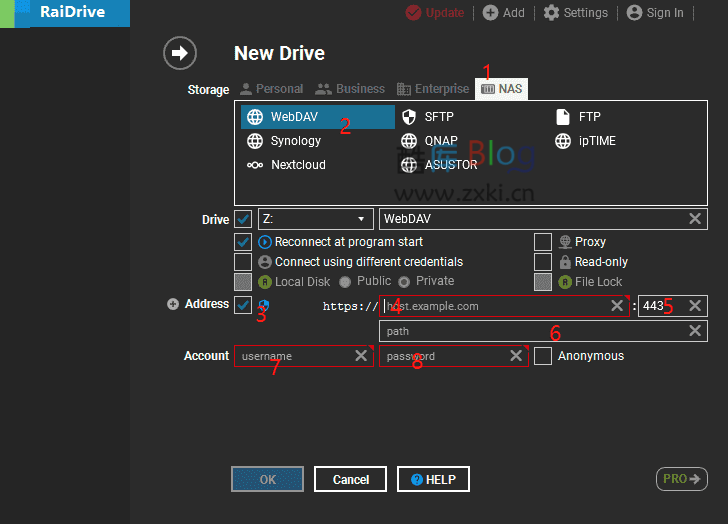728x524 pixels.
Task: Toggle the Drive letter checkbox
Action: (x=243, y=219)
